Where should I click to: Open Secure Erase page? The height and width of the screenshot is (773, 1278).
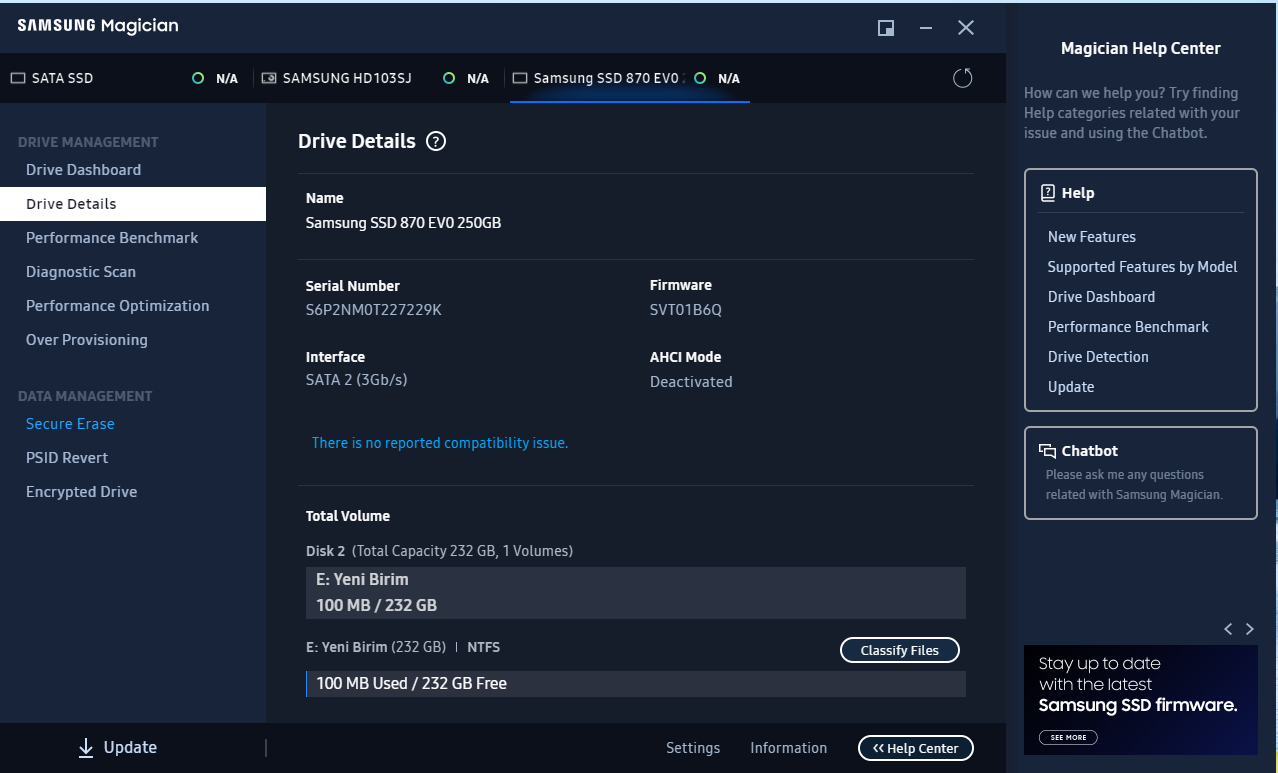point(70,424)
